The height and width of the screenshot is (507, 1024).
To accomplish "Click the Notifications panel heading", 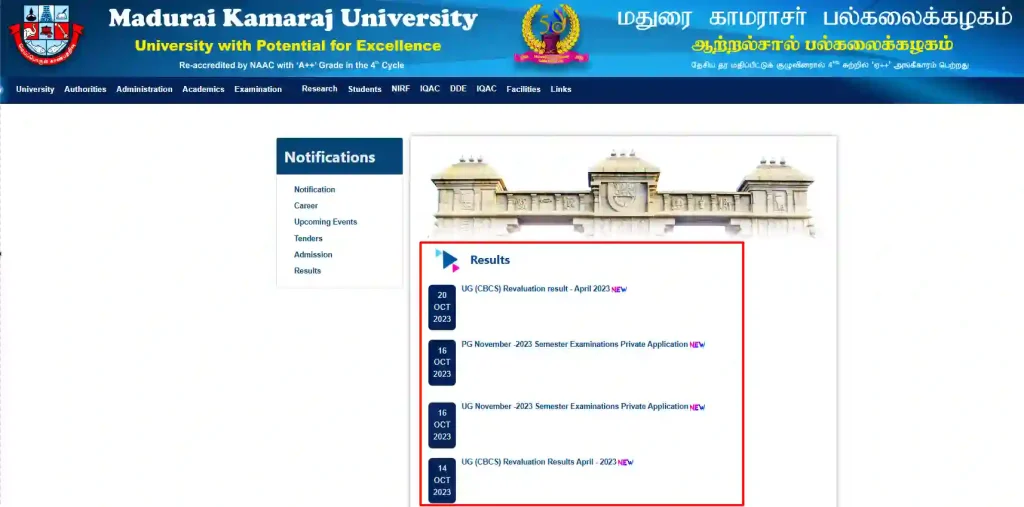I will pos(330,157).
